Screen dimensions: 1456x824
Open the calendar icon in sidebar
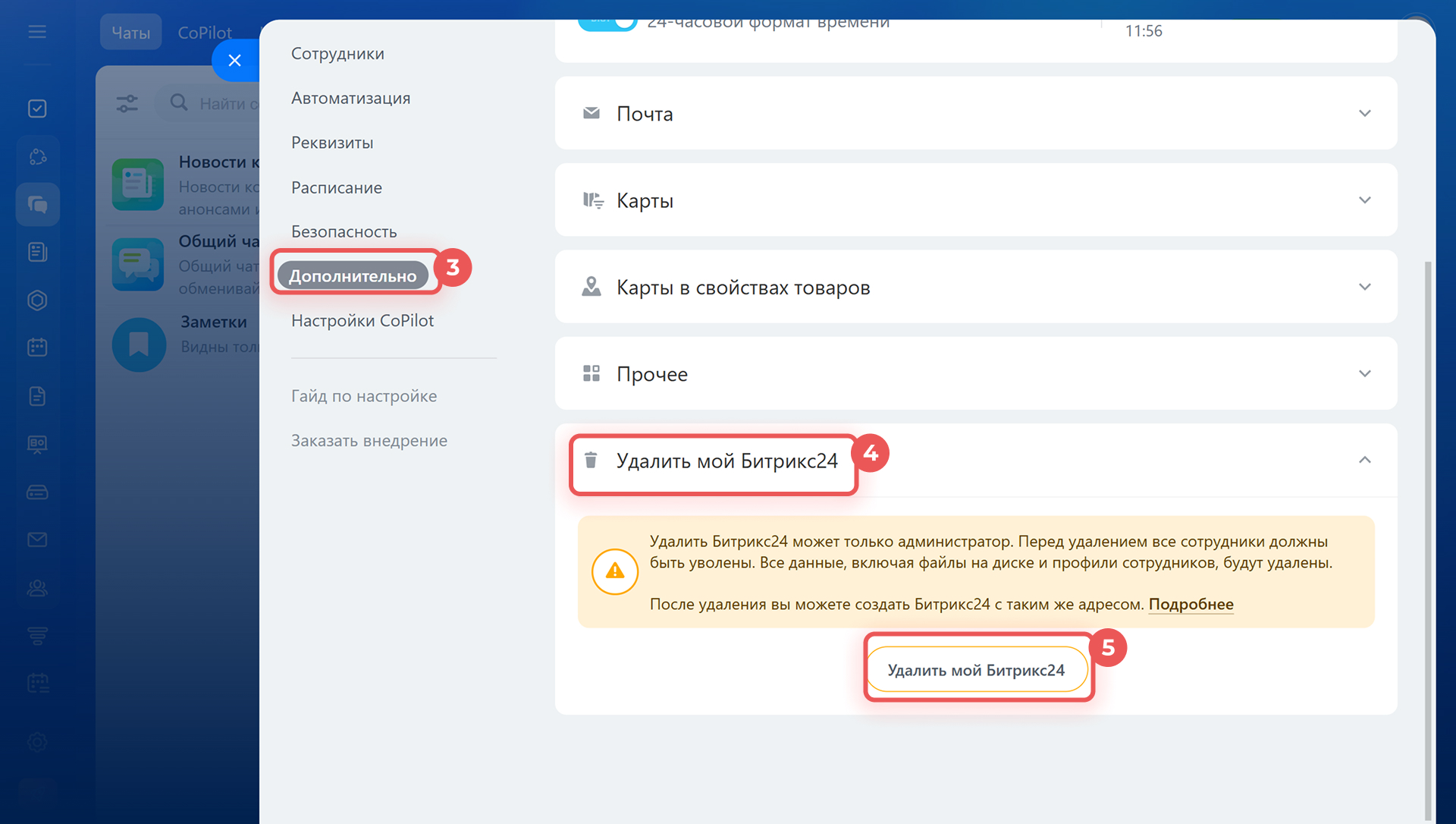[37, 348]
